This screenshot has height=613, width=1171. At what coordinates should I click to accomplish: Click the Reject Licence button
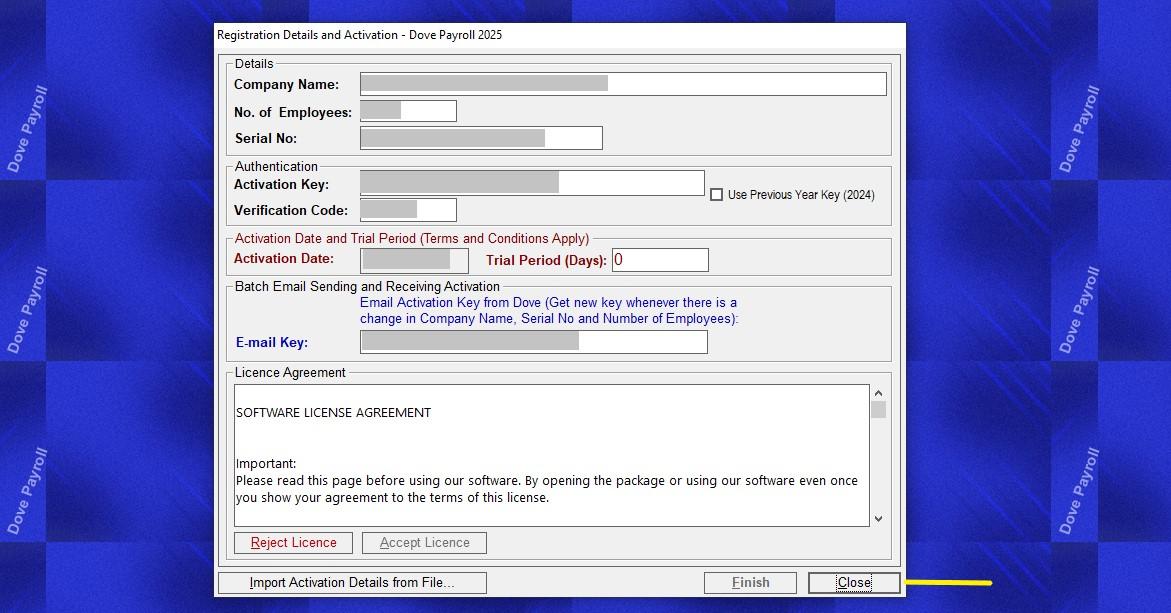pyautogui.click(x=293, y=543)
